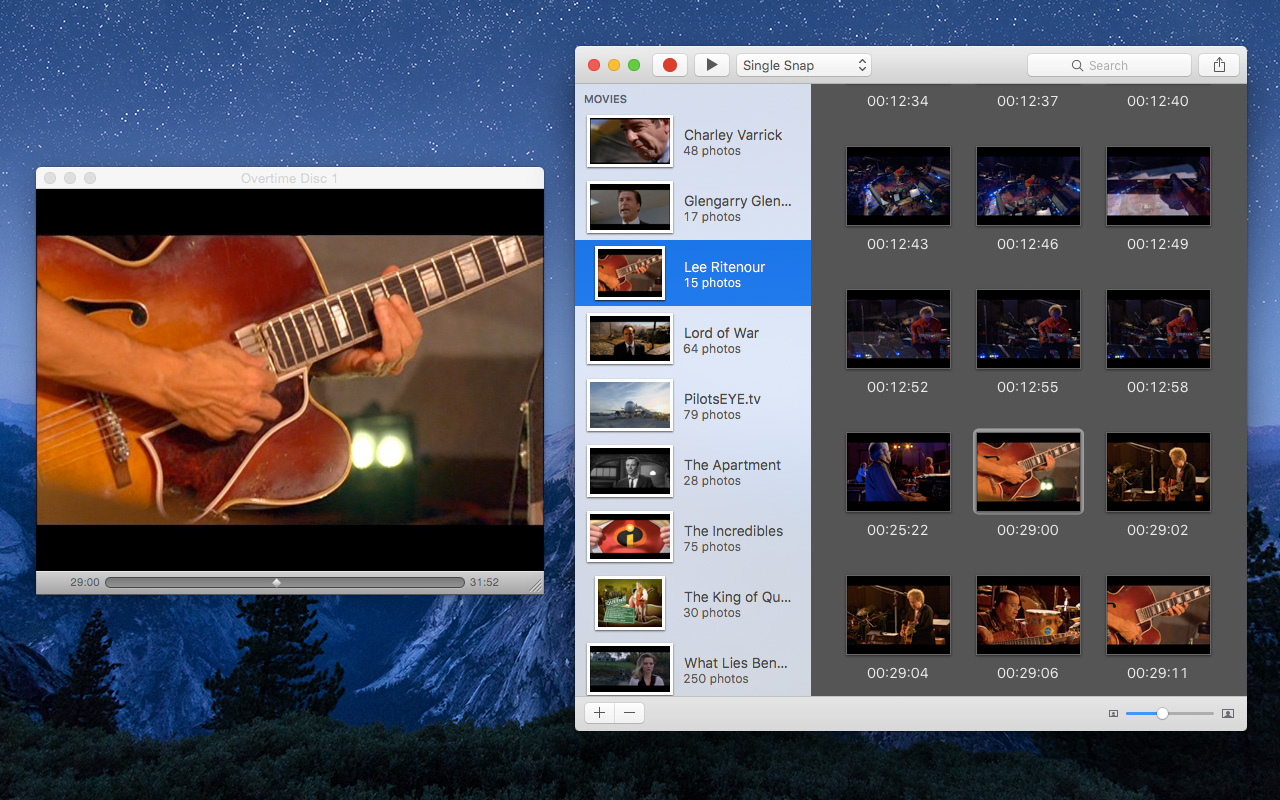Click the plus button to add a movie

pos(599,713)
